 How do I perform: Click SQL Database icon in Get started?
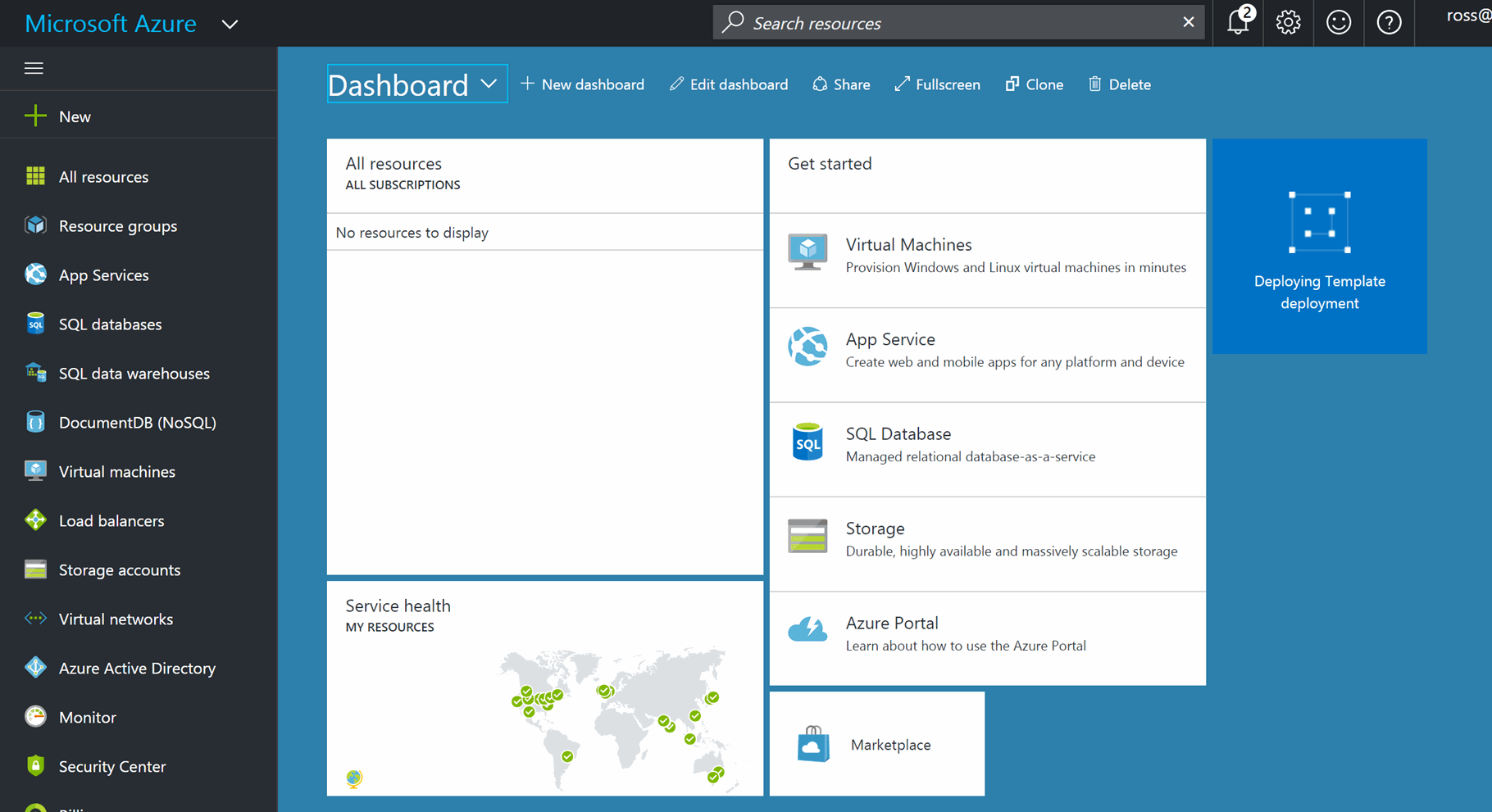pos(807,442)
